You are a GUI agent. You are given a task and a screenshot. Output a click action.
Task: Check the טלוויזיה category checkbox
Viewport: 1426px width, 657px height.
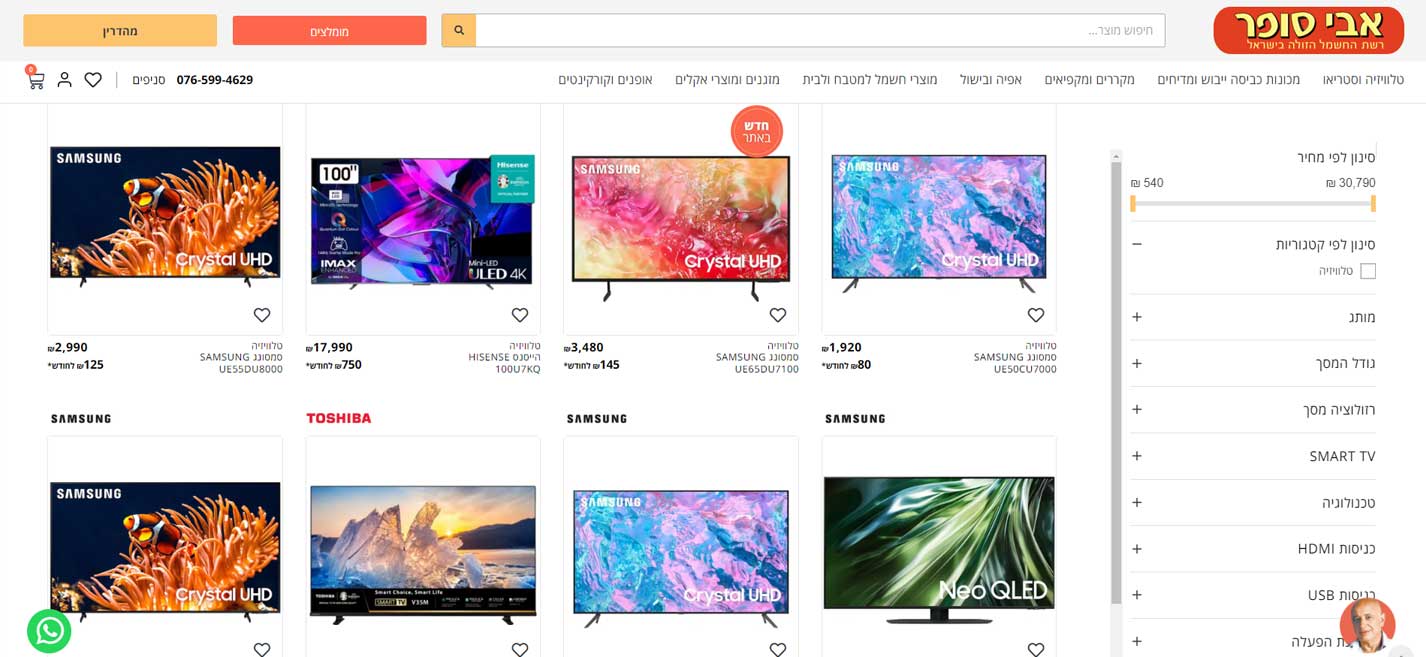(1367, 271)
